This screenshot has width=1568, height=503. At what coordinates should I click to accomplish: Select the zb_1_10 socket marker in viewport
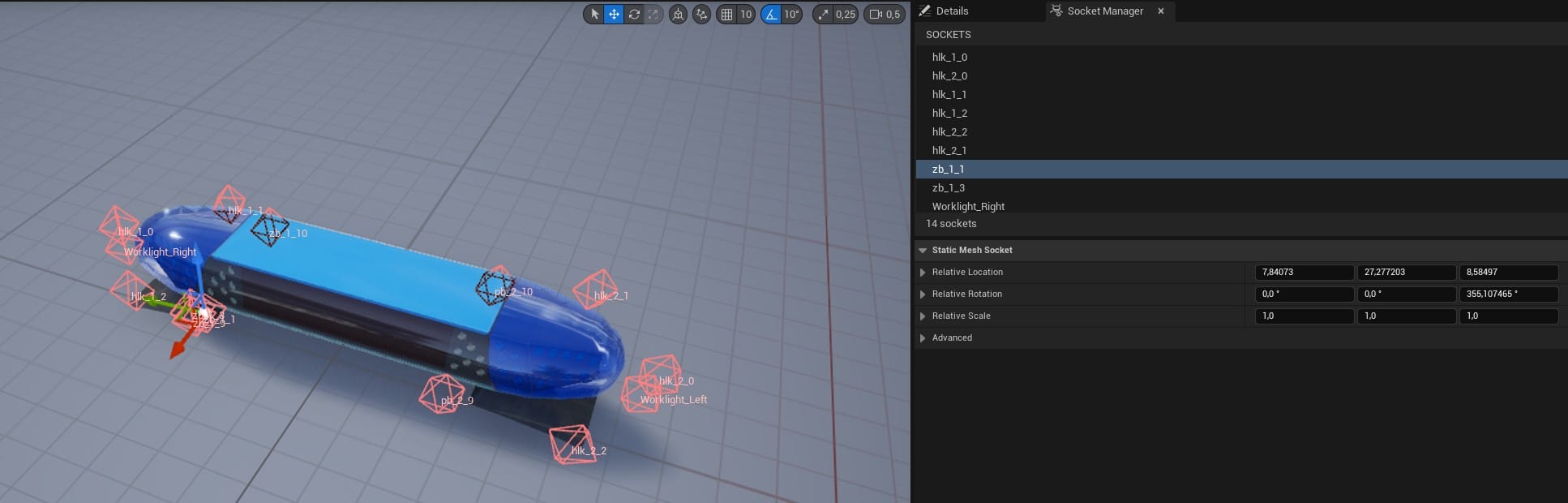269,228
